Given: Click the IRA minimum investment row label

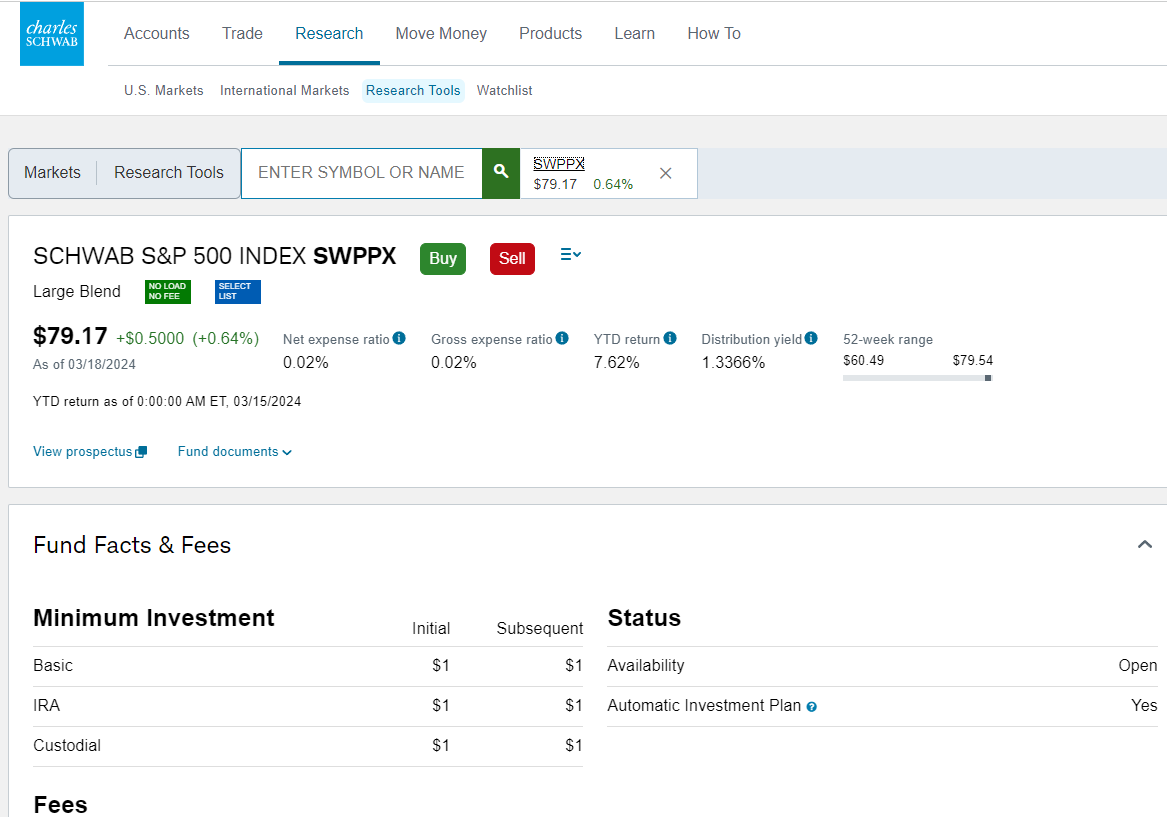Looking at the screenshot, I should 46,705.
